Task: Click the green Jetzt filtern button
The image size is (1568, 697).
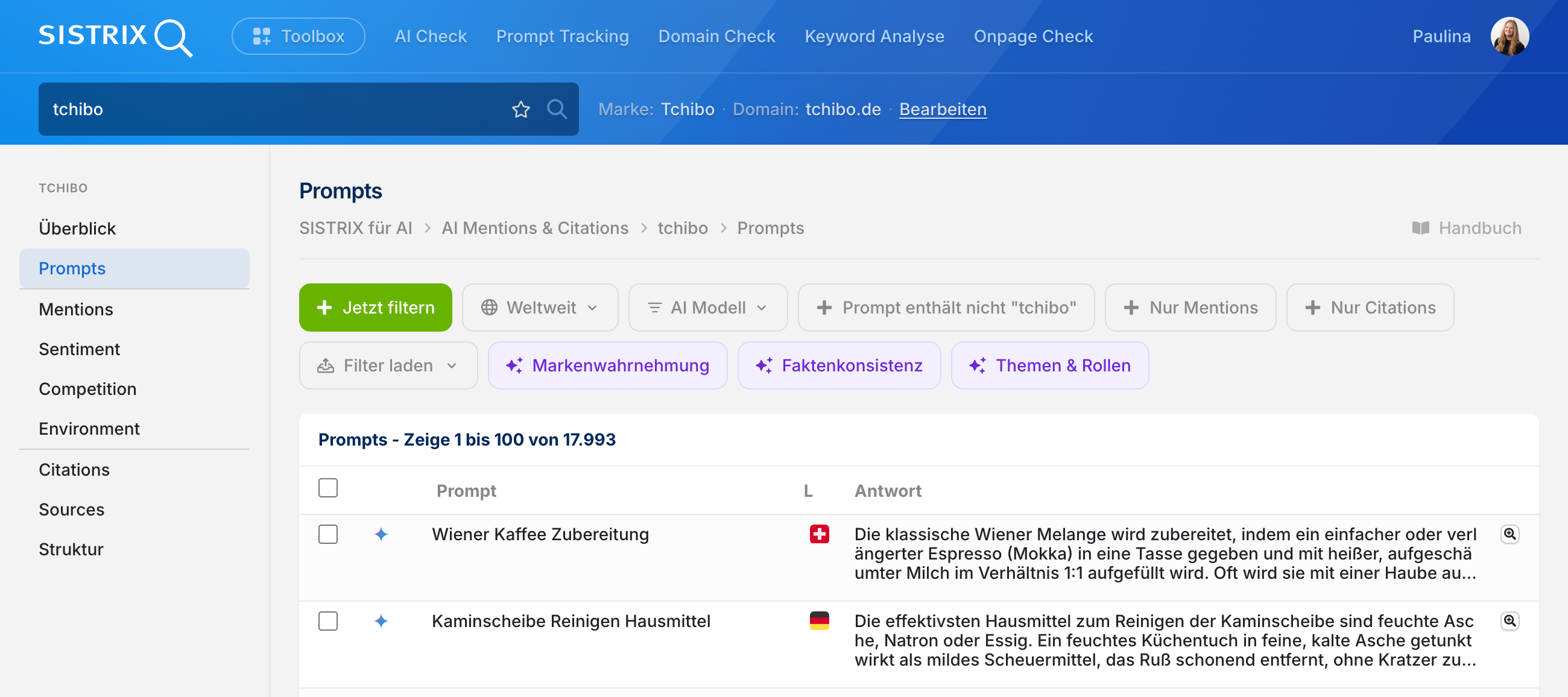Action: 376,307
